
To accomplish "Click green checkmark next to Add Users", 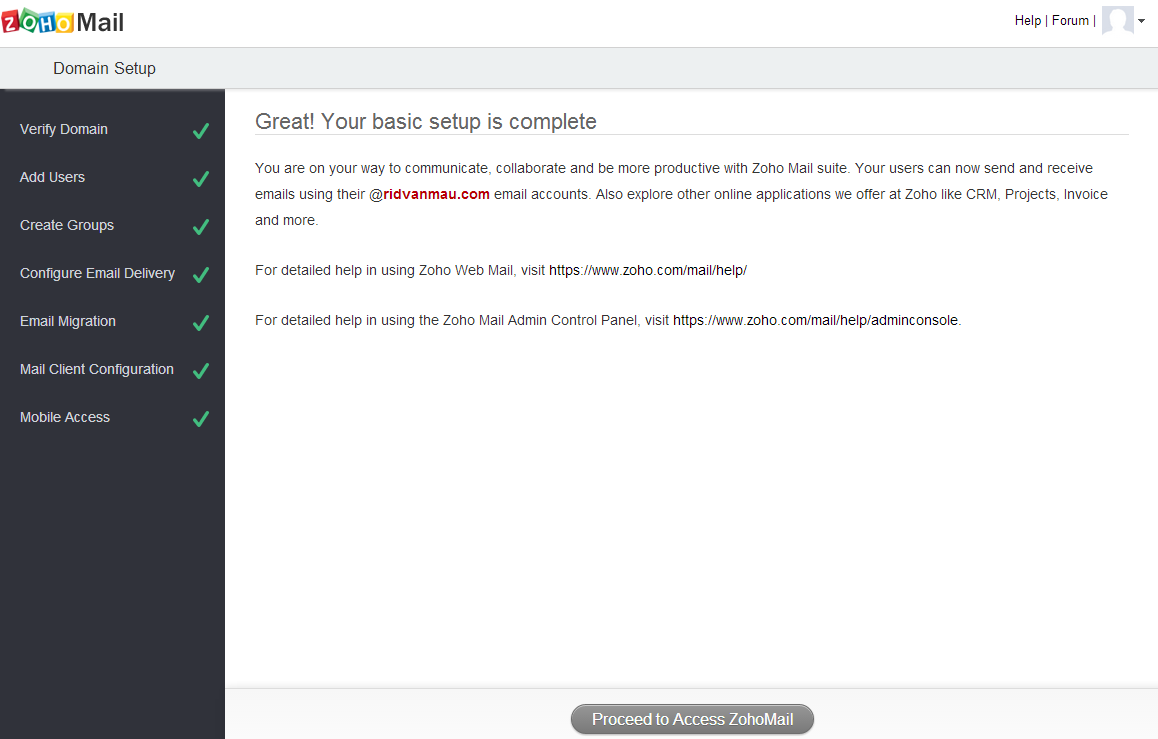I will pos(201,179).
